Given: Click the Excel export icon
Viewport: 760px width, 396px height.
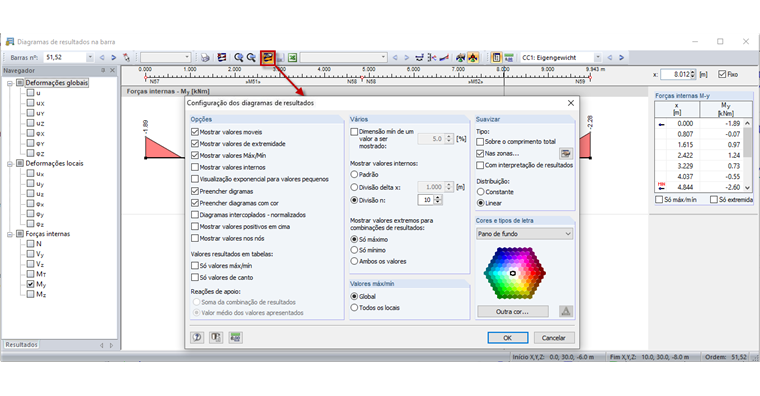Looking at the screenshot, I should pyautogui.click(x=292, y=58).
